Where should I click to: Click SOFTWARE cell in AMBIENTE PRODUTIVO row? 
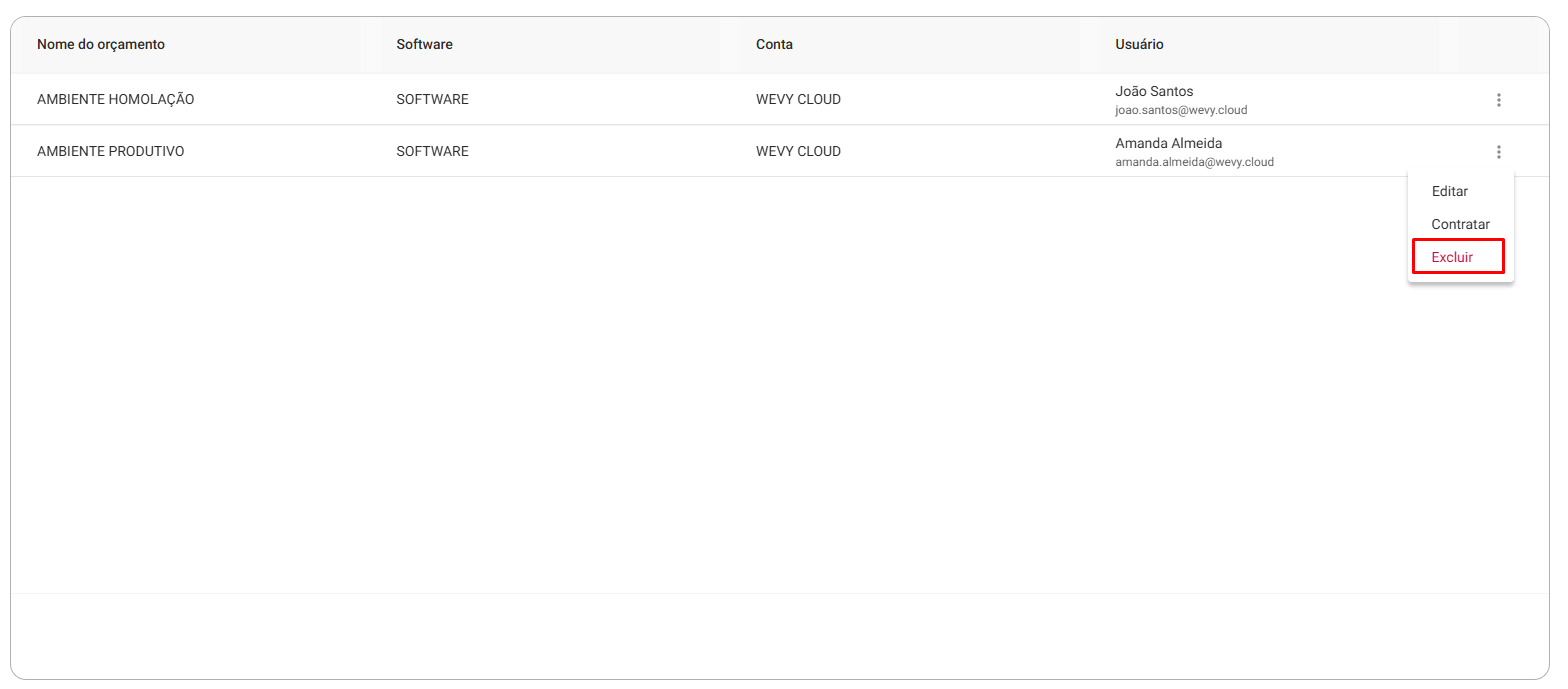click(432, 151)
